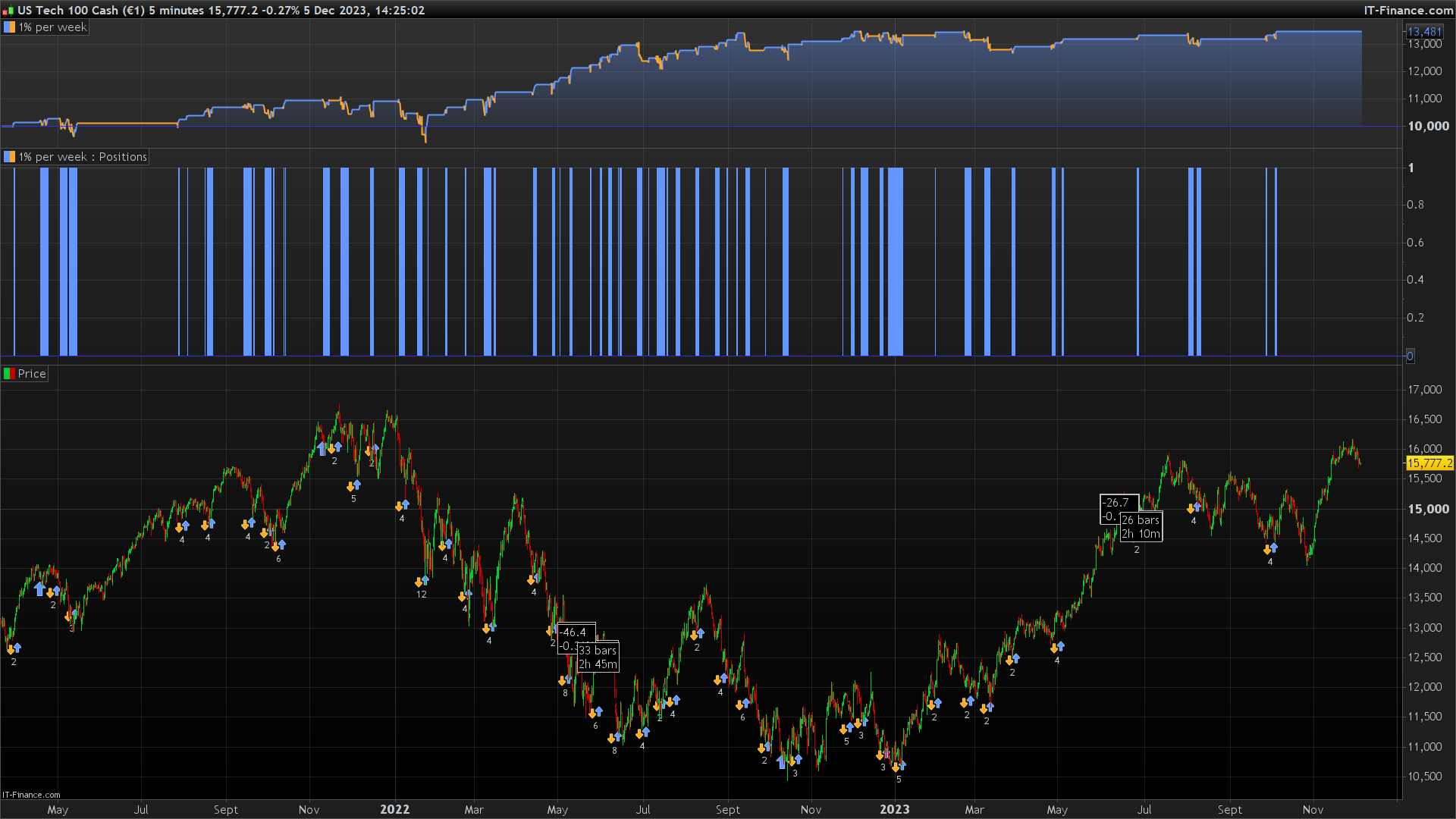Select the '33 bars 2h 45m' trade tooltip
The width and height of the screenshot is (1456, 819).
(x=598, y=657)
